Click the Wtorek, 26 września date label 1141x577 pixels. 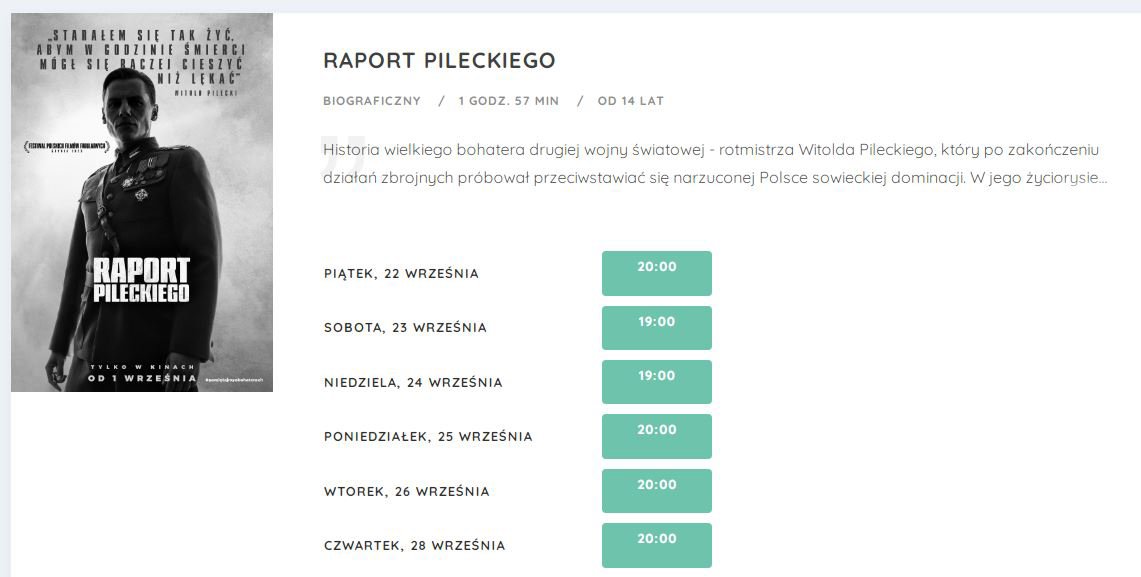407,491
